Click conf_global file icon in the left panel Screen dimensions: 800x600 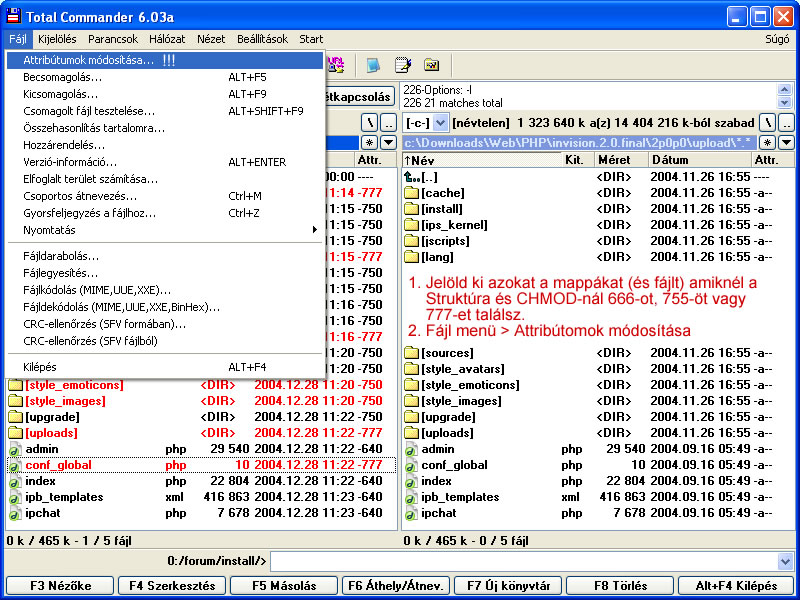15,465
